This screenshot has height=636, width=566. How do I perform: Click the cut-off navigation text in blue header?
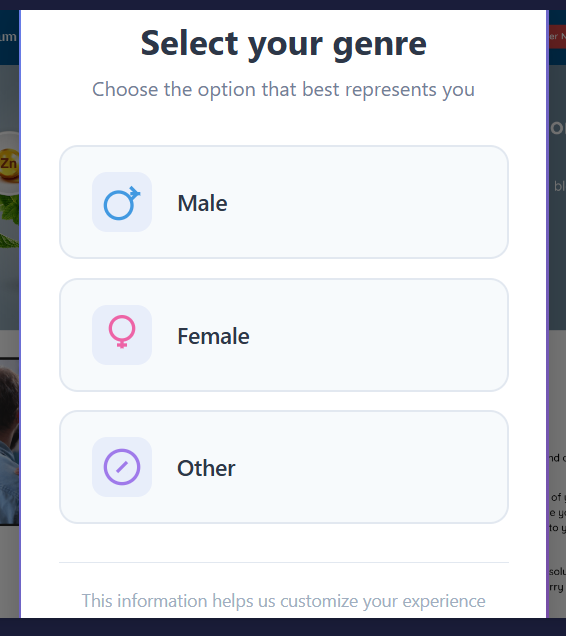[x=9, y=37]
